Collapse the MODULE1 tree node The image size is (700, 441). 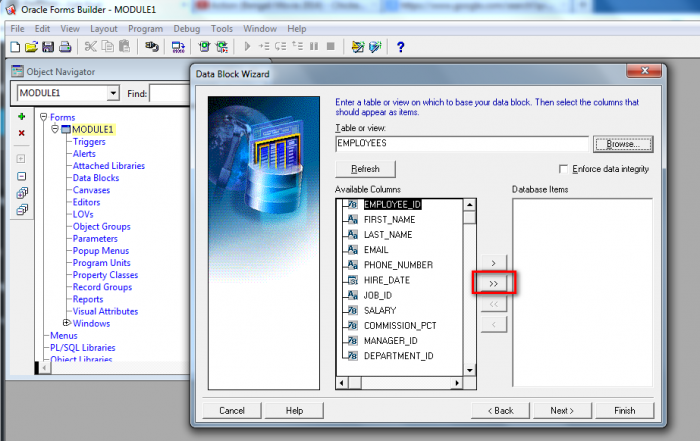pyautogui.click(x=56, y=129)
